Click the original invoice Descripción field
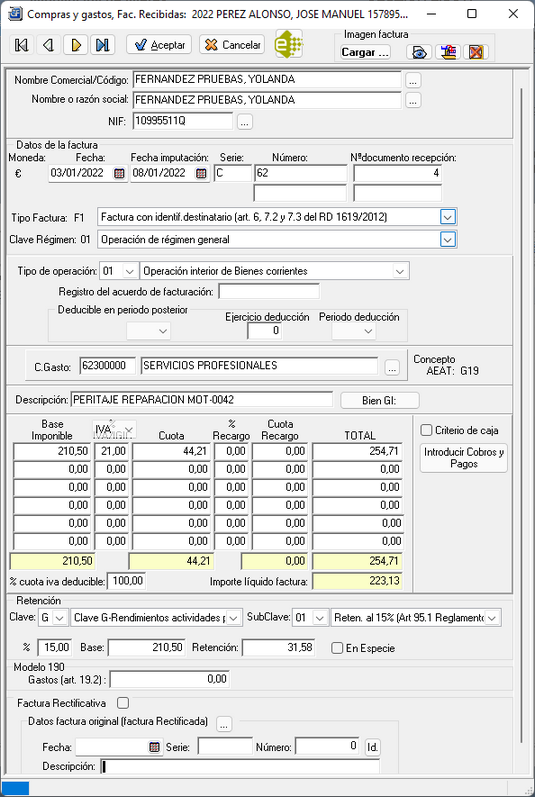 coord(240,767)
